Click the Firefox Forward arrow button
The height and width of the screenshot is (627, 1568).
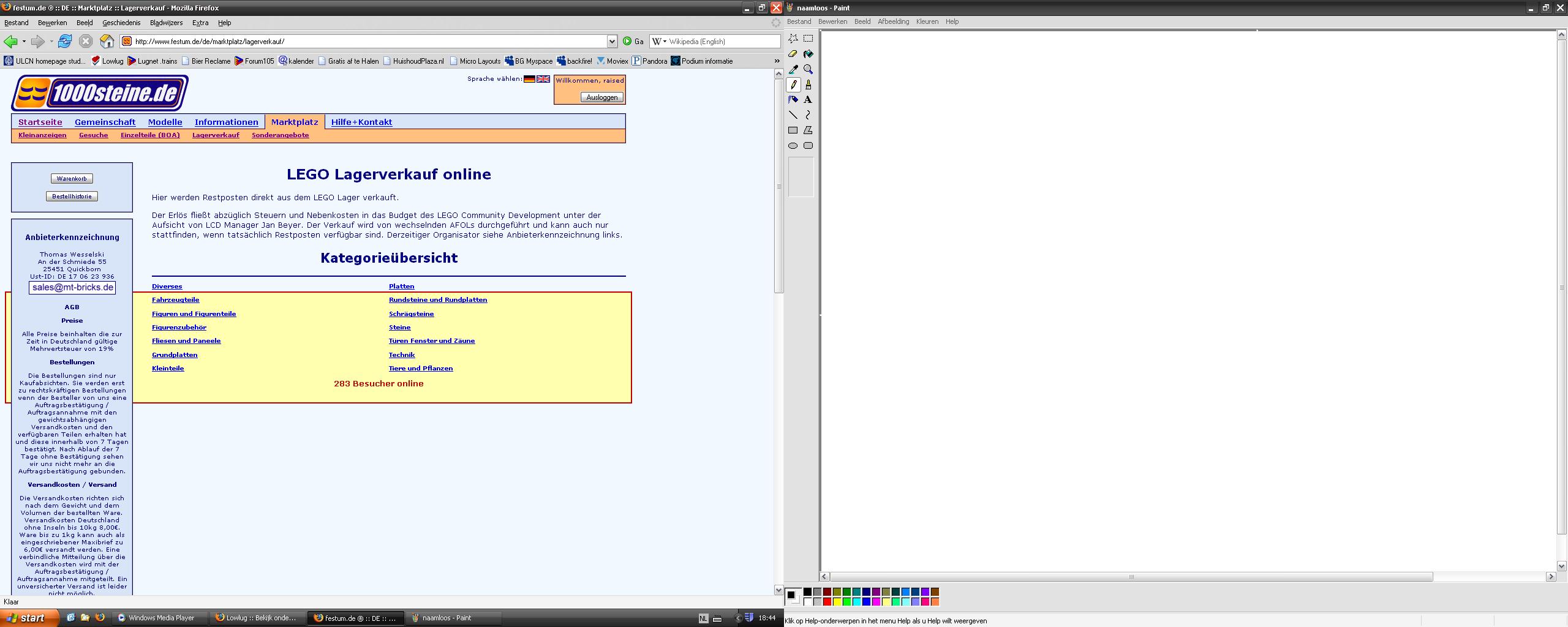pyautogui.click(x=38, y=42)
